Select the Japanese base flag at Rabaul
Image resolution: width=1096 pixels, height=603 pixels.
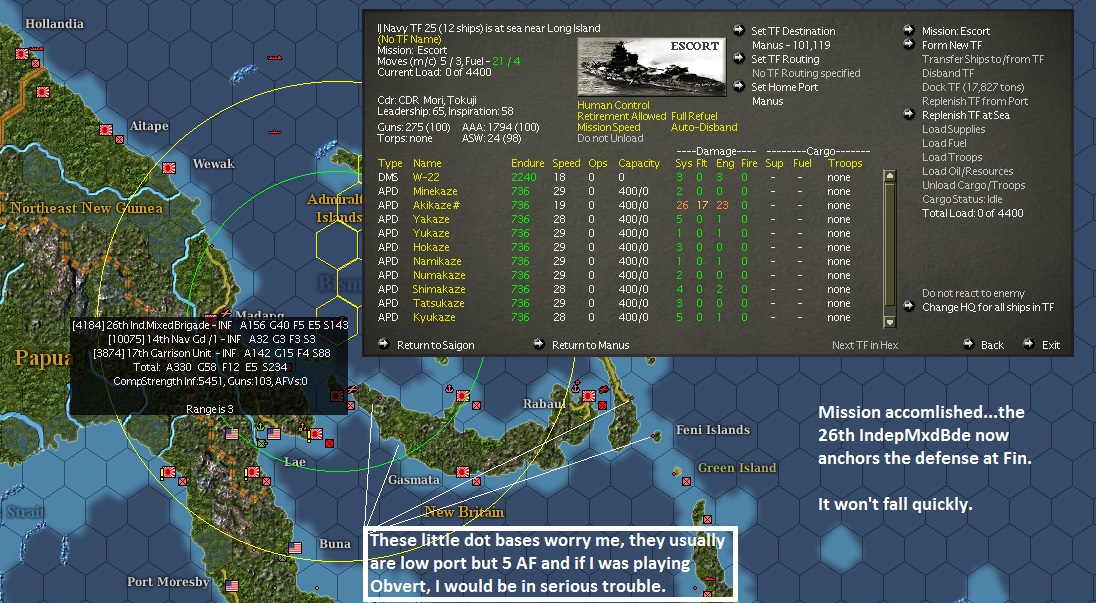(588, 396)
